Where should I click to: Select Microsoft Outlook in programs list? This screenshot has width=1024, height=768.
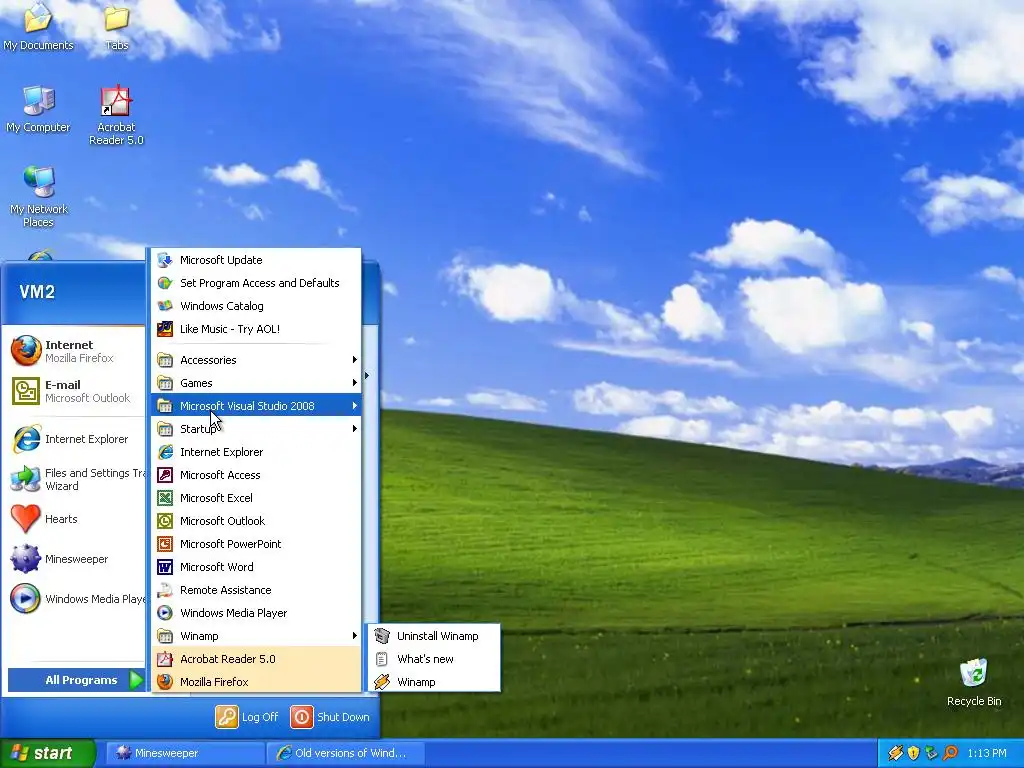coord(256,520)
